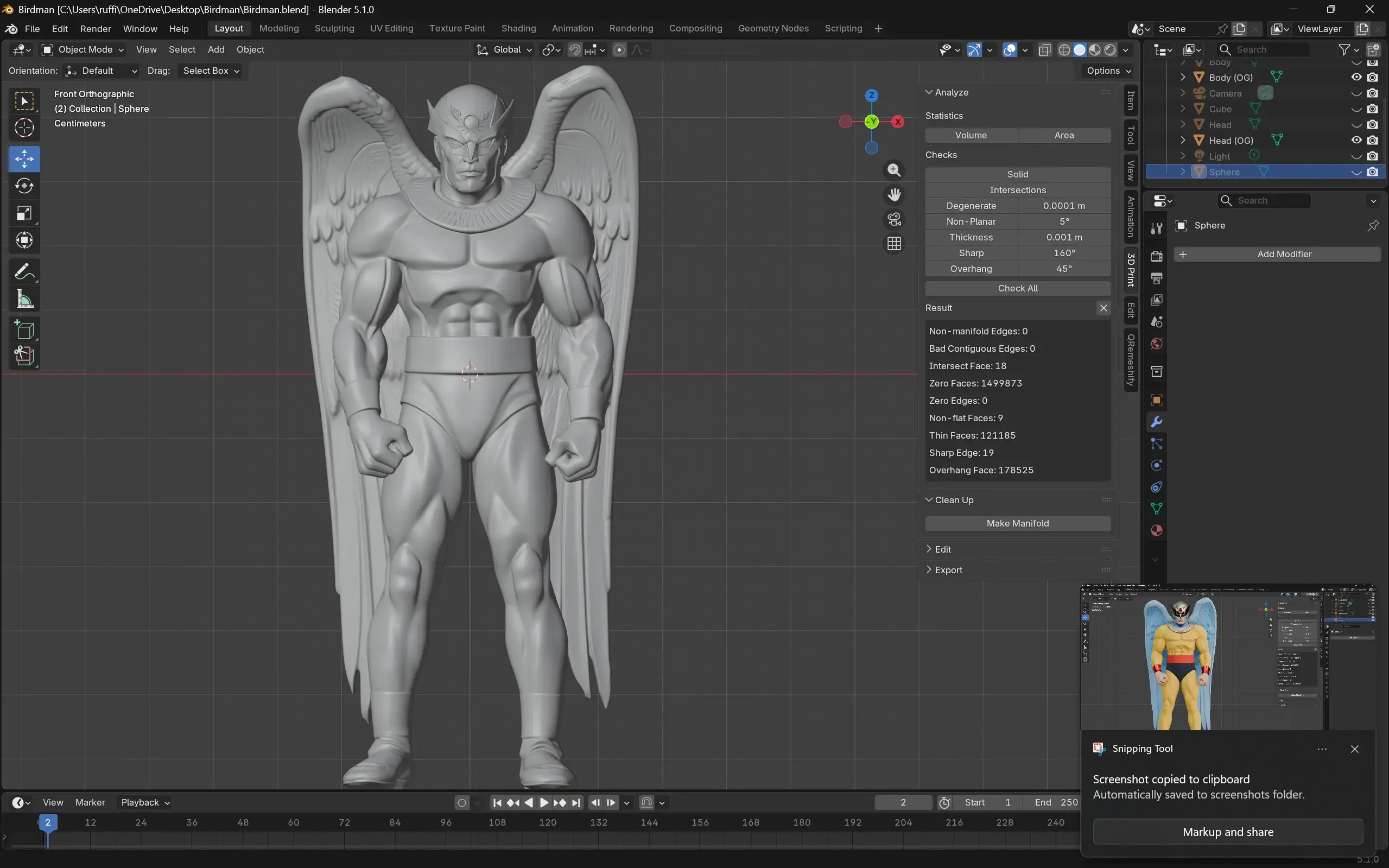Click the Make Manifold button
Screen dimensions: 1389x868
[1018, 523]
